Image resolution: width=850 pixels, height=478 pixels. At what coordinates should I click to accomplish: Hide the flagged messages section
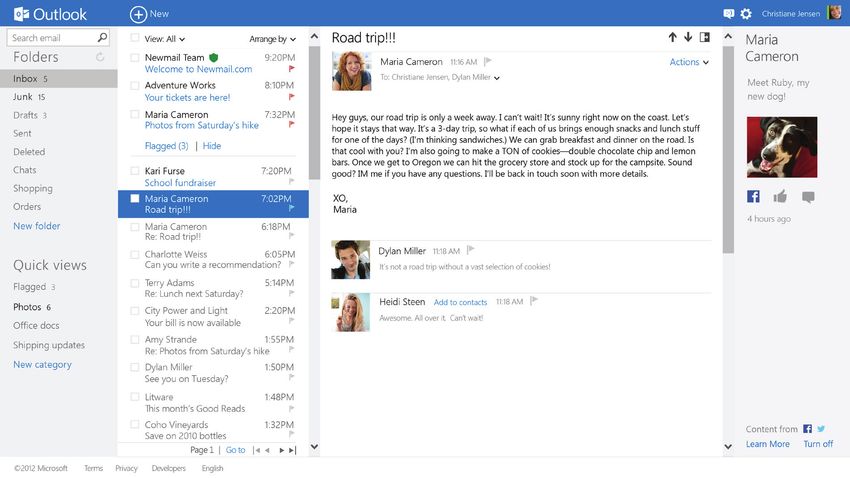pyautogui.click(x=211, y=146)
